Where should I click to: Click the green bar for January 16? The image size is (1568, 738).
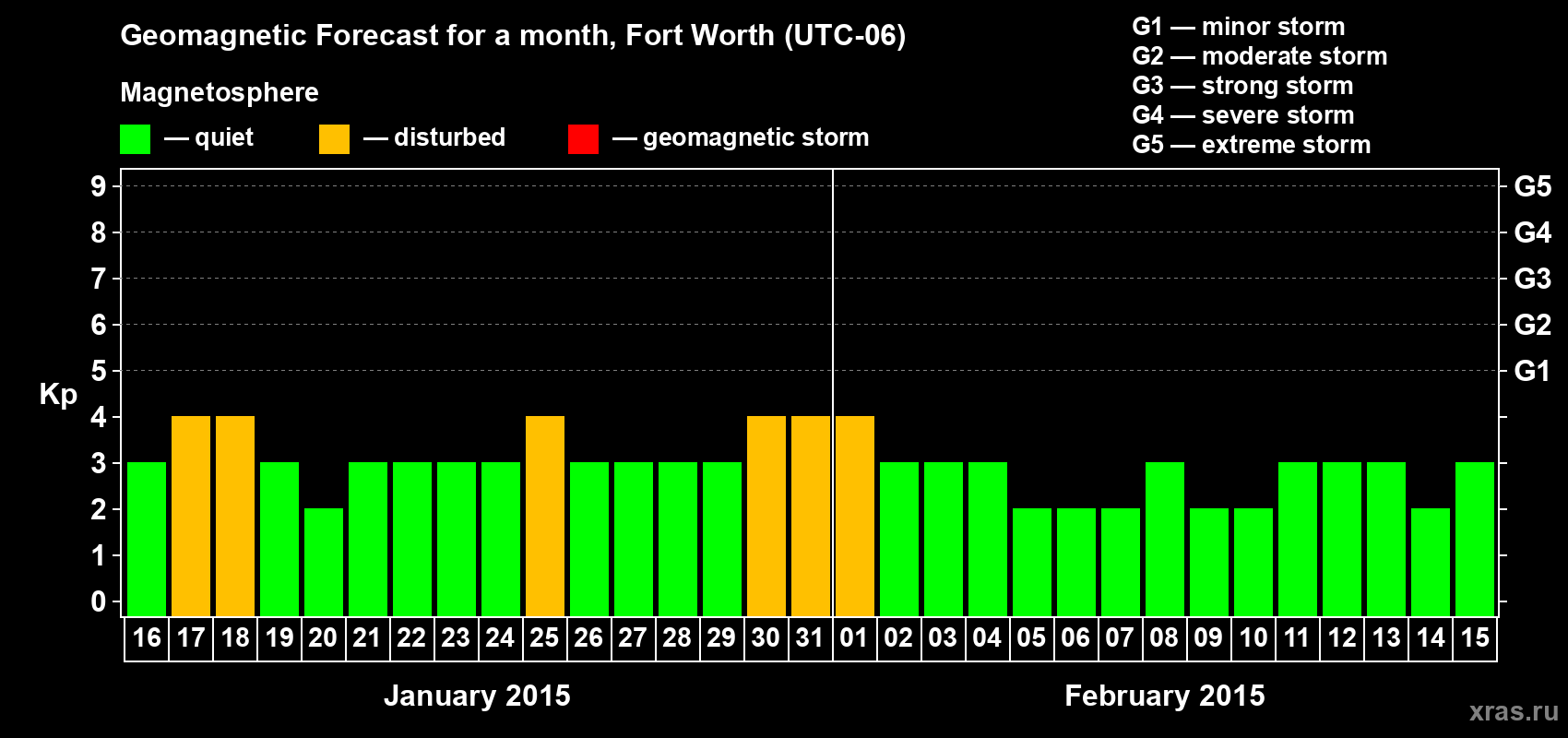point(147,539)
